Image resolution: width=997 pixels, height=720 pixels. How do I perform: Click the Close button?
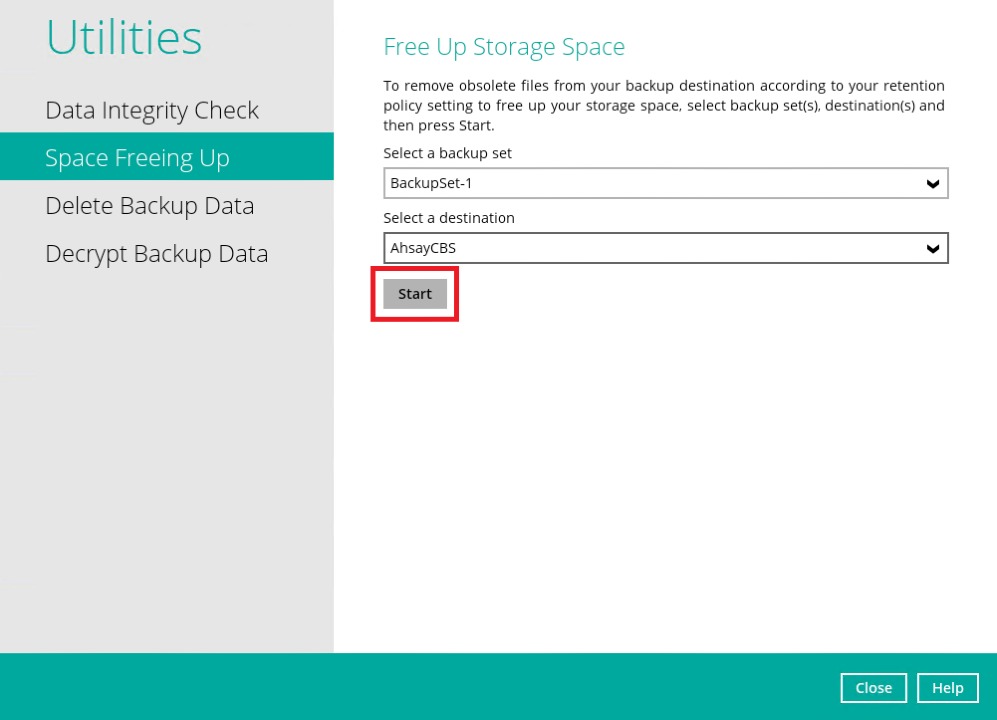[873, 688]
